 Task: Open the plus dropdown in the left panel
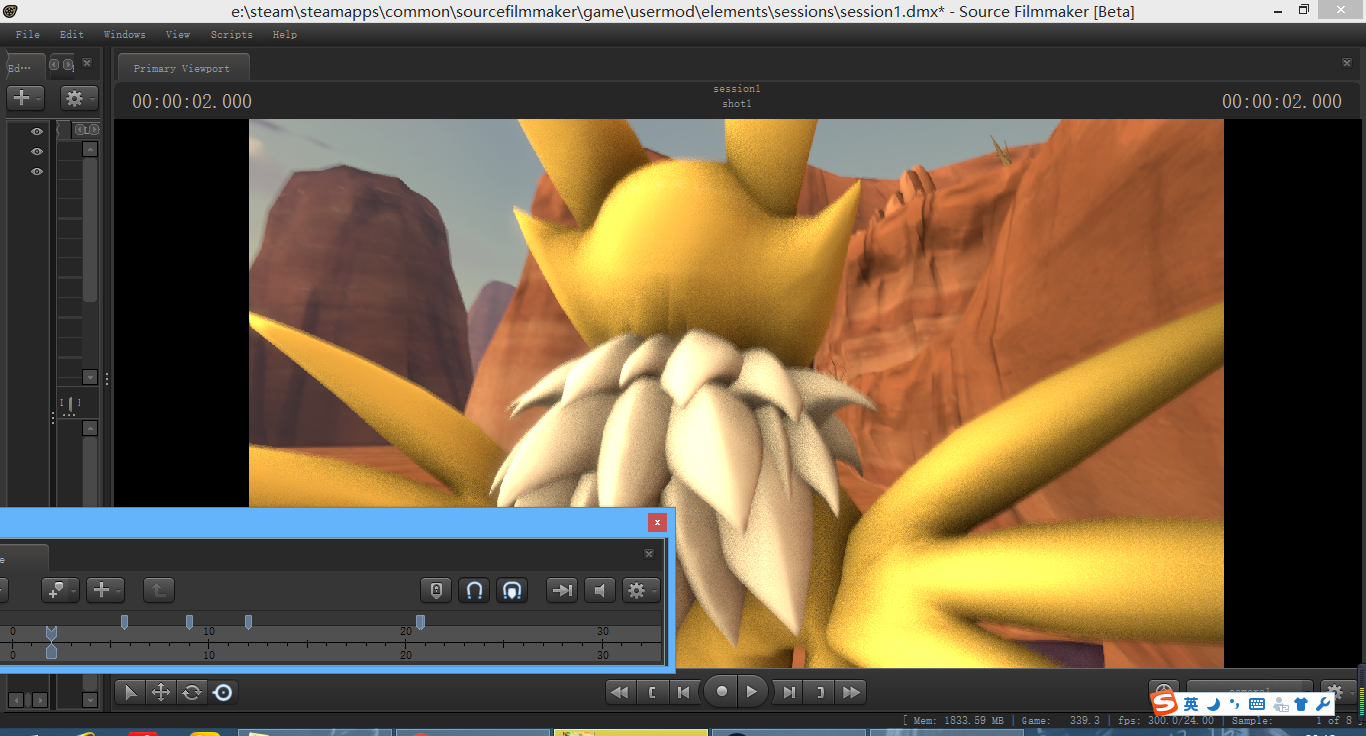point(24,98)
